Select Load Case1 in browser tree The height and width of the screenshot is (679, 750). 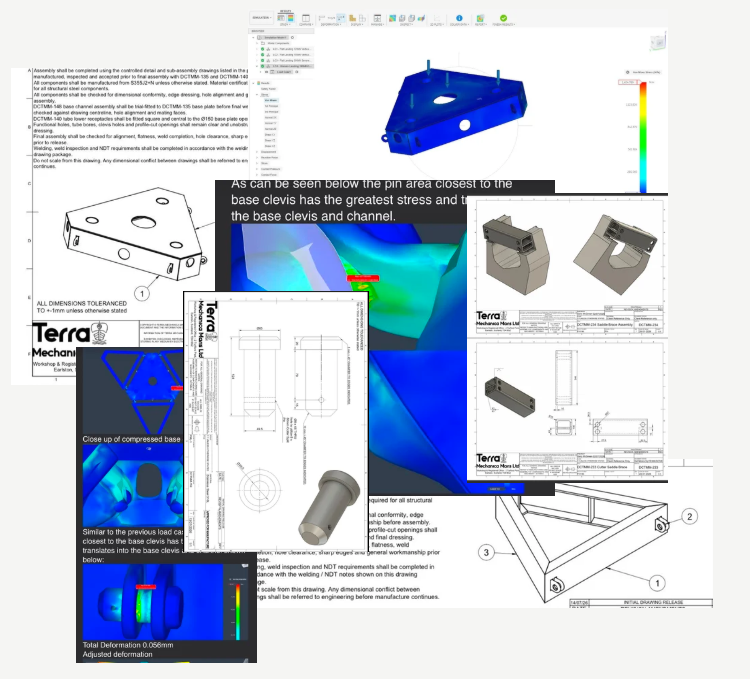click(281, 72)
